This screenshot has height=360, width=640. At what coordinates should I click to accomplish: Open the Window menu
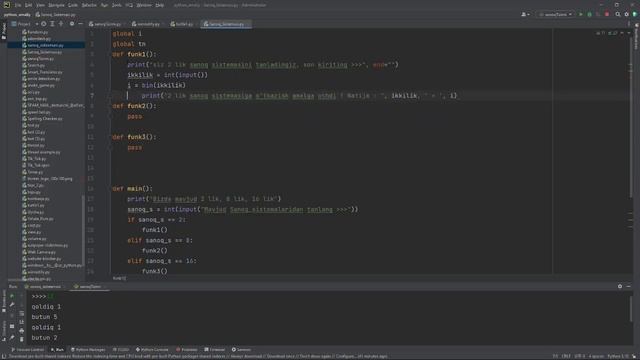[x=144, y=5]
